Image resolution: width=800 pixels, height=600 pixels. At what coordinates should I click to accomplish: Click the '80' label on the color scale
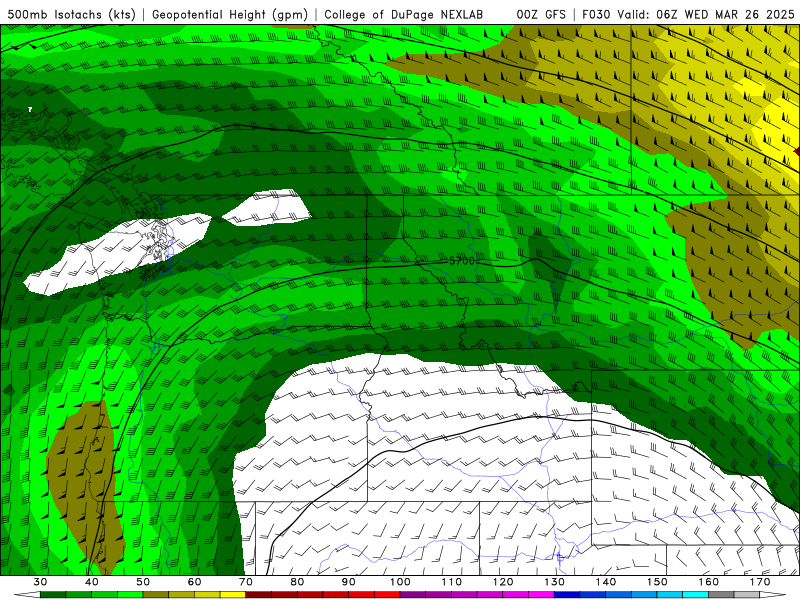tap(297, 582)
